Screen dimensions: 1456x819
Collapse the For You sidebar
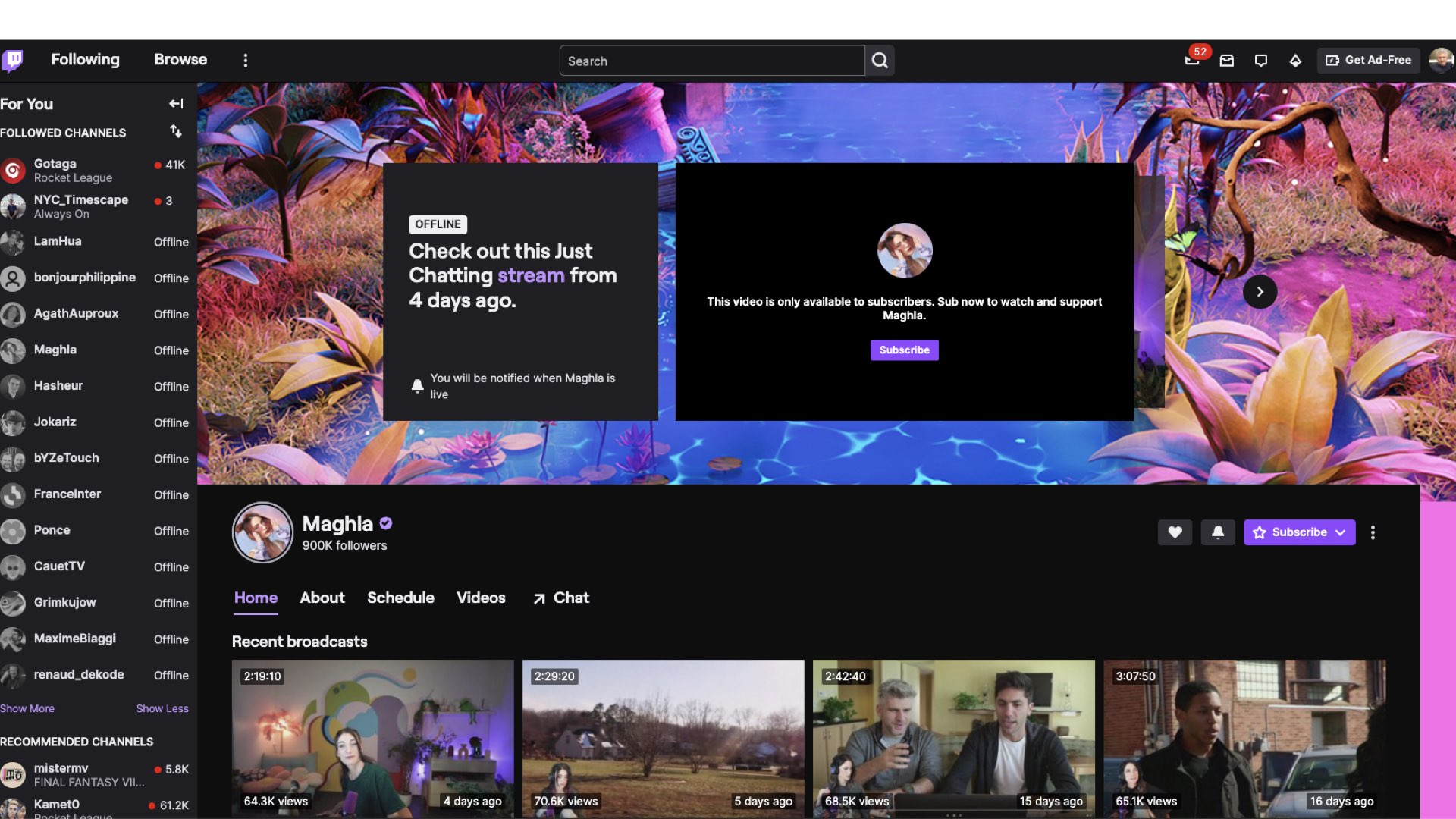click(176, 104)
